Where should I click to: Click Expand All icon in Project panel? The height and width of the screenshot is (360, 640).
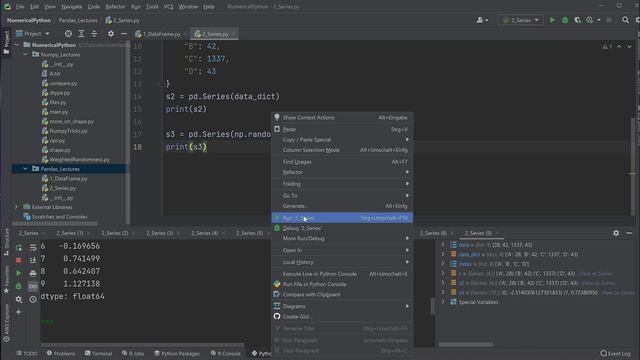81,33
